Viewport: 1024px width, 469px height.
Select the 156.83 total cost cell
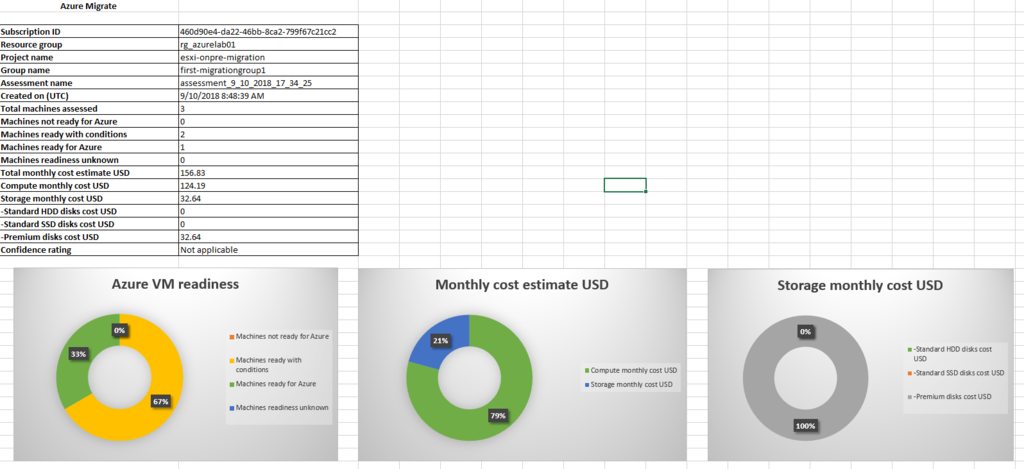pyautogui.click(x=268, y=173)
